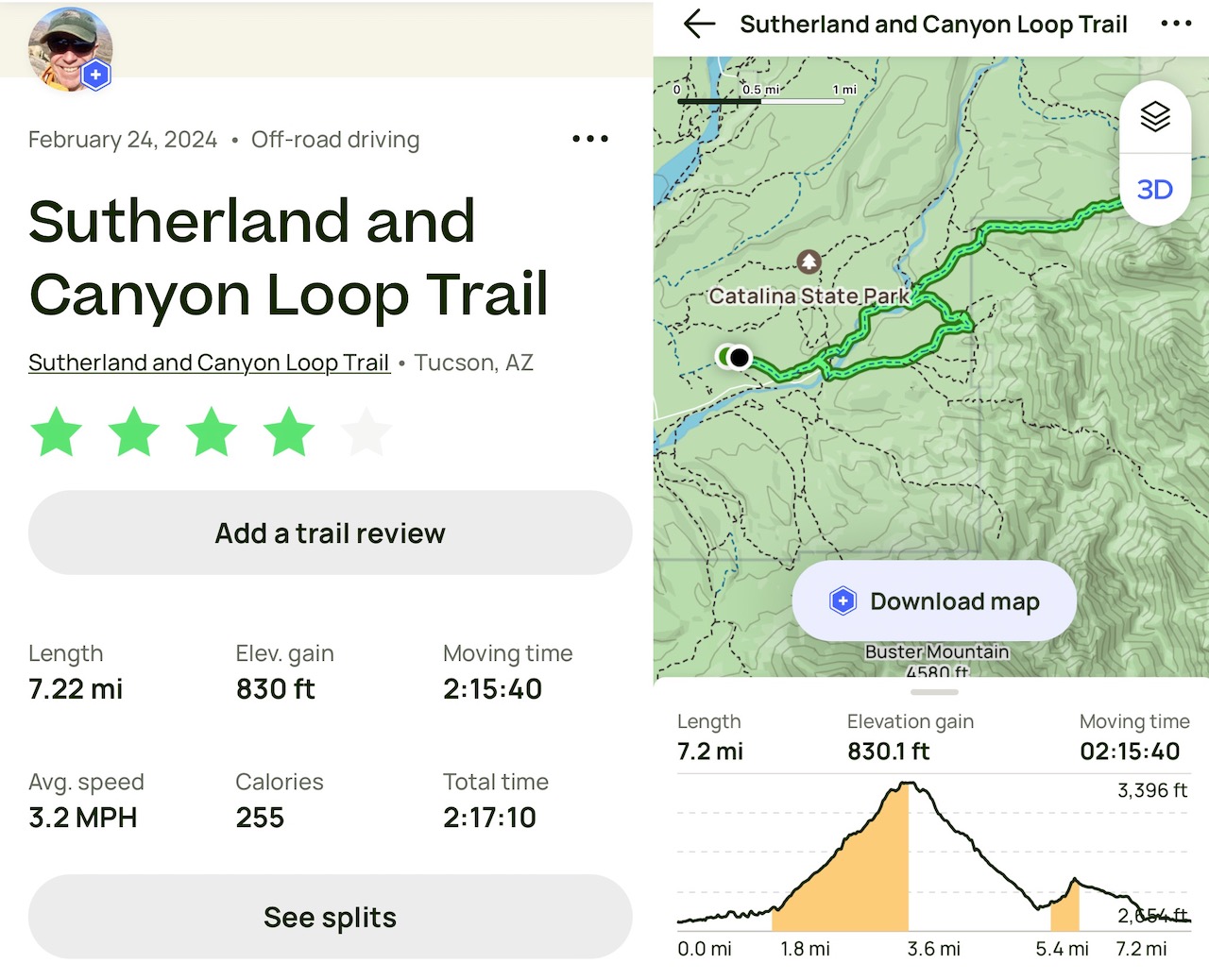The image size is (1209, 980).
Task: Select the Off-road driving activity label
Action: [335, 140]
